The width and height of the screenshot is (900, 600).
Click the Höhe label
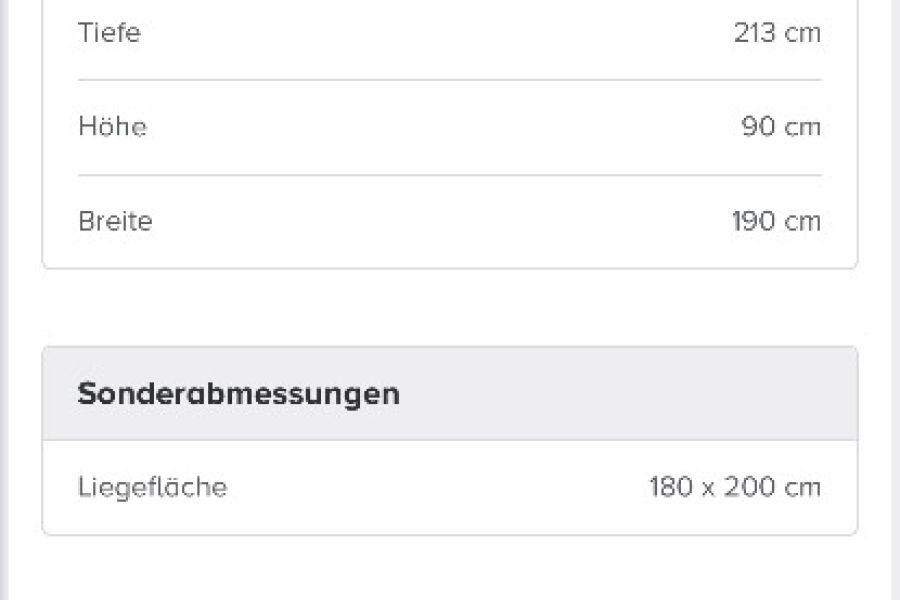112,126
